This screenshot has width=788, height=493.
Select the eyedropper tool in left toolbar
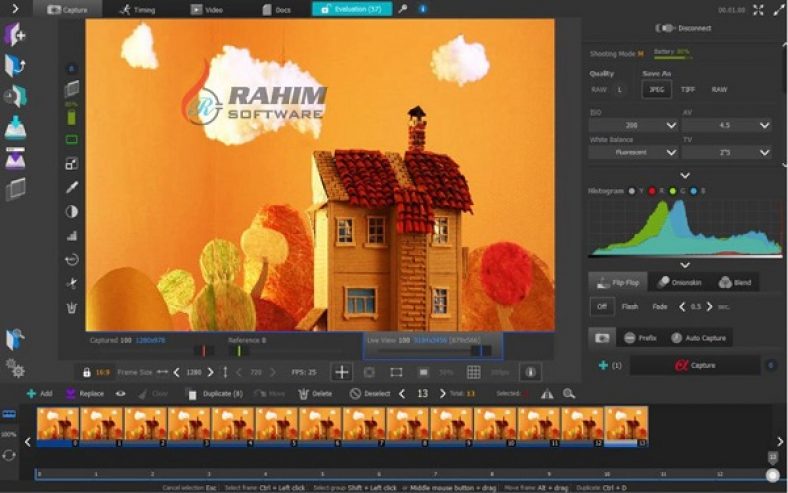72,187
